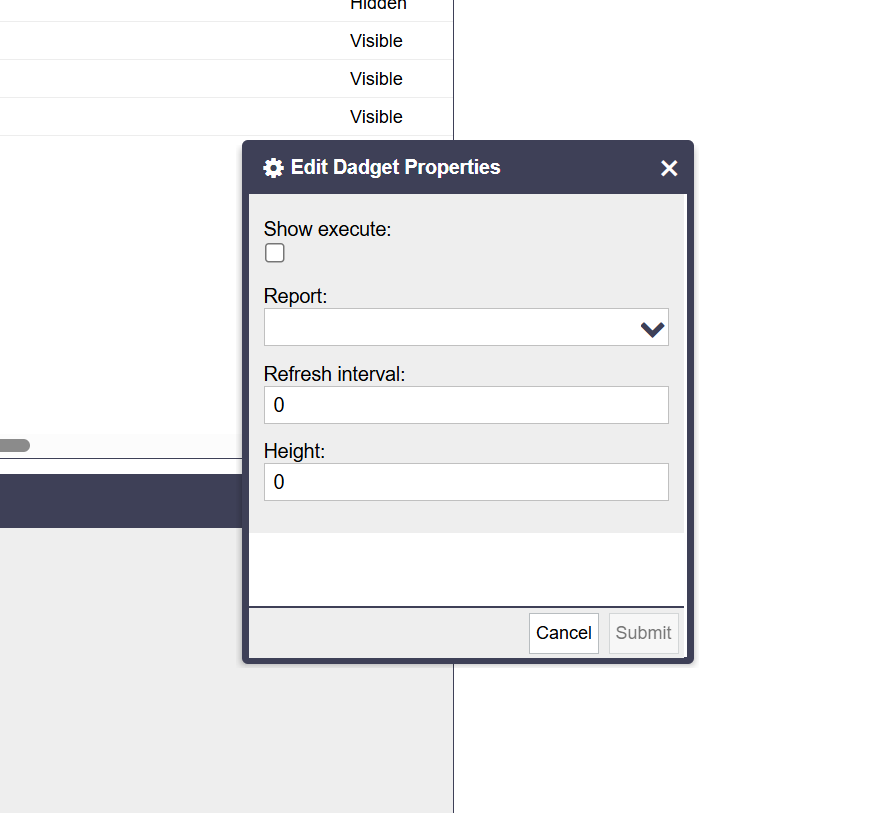Click the horizontal scrollbar thumb
Screen dimensions: 874x813
coord(14,445)
